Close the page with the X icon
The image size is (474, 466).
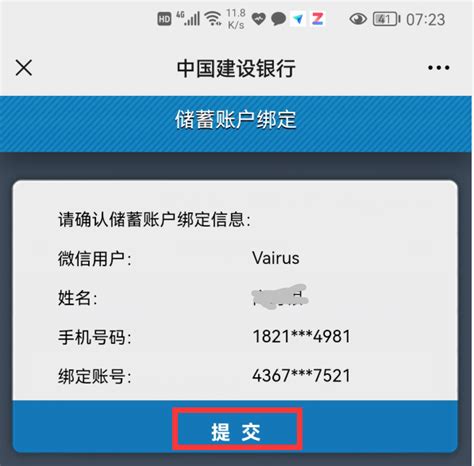click(x=24, y=68)
